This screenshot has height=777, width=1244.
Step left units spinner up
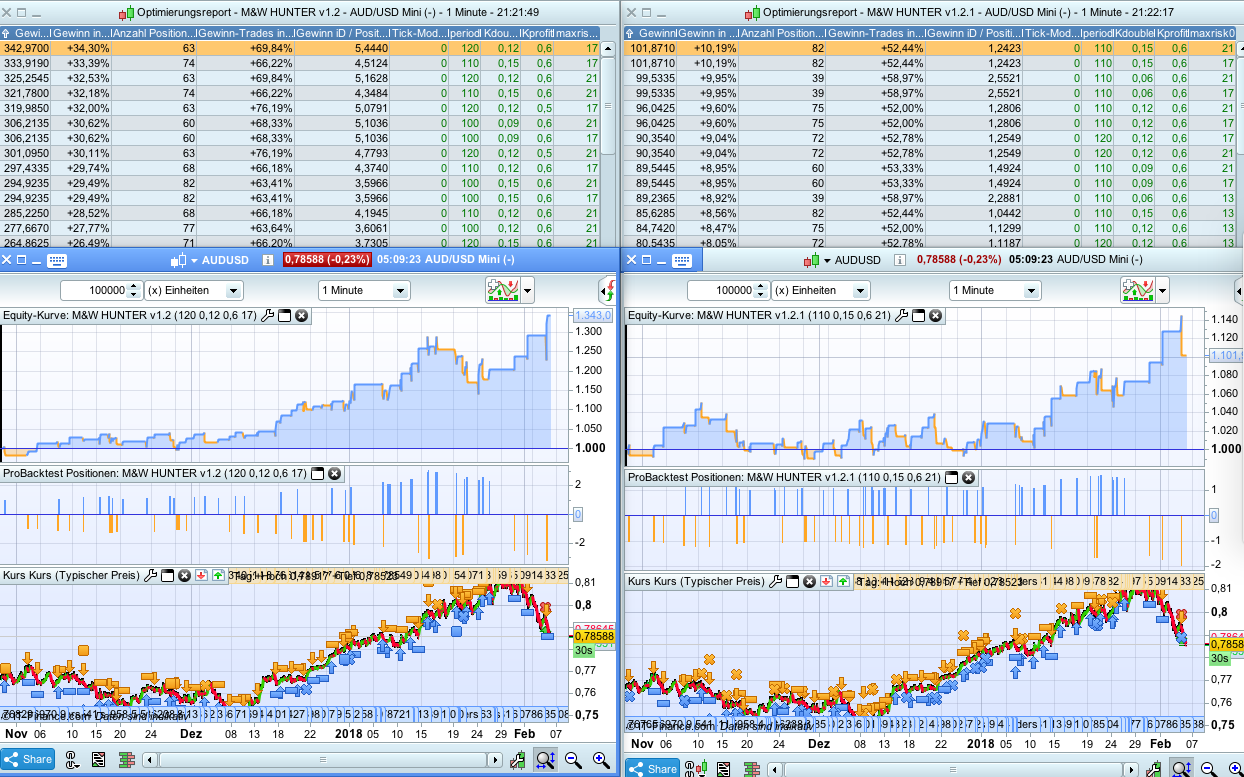(134, 286)
